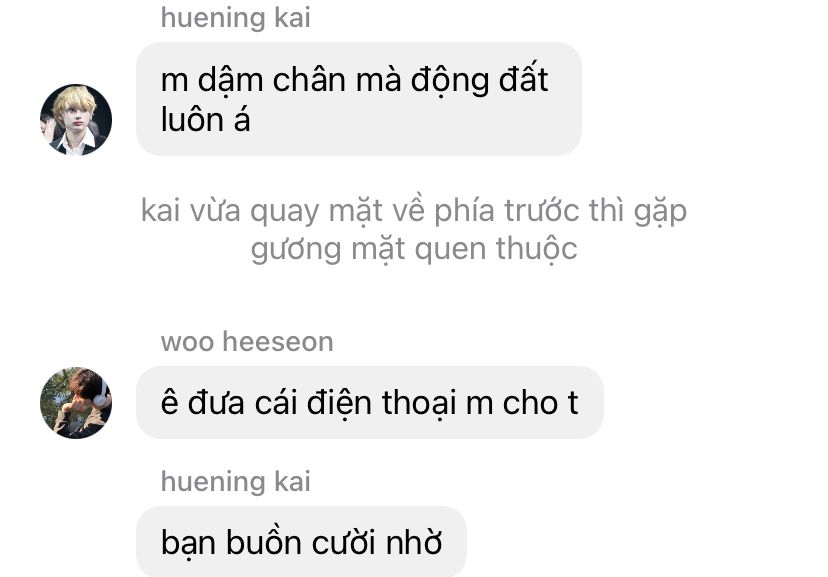Image resolution: width=828 pixels, height=577 pixels.
Task: Click the words 'dậm chân' in first message
Action: tap(272, 80)
